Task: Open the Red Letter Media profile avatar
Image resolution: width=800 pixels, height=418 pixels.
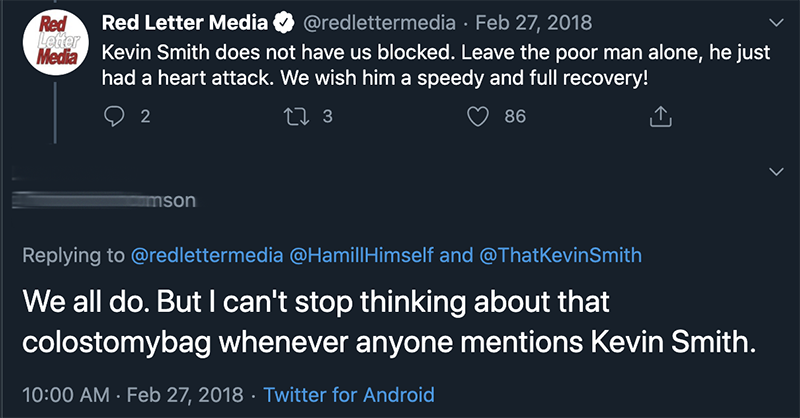Action: click(56, 42)
